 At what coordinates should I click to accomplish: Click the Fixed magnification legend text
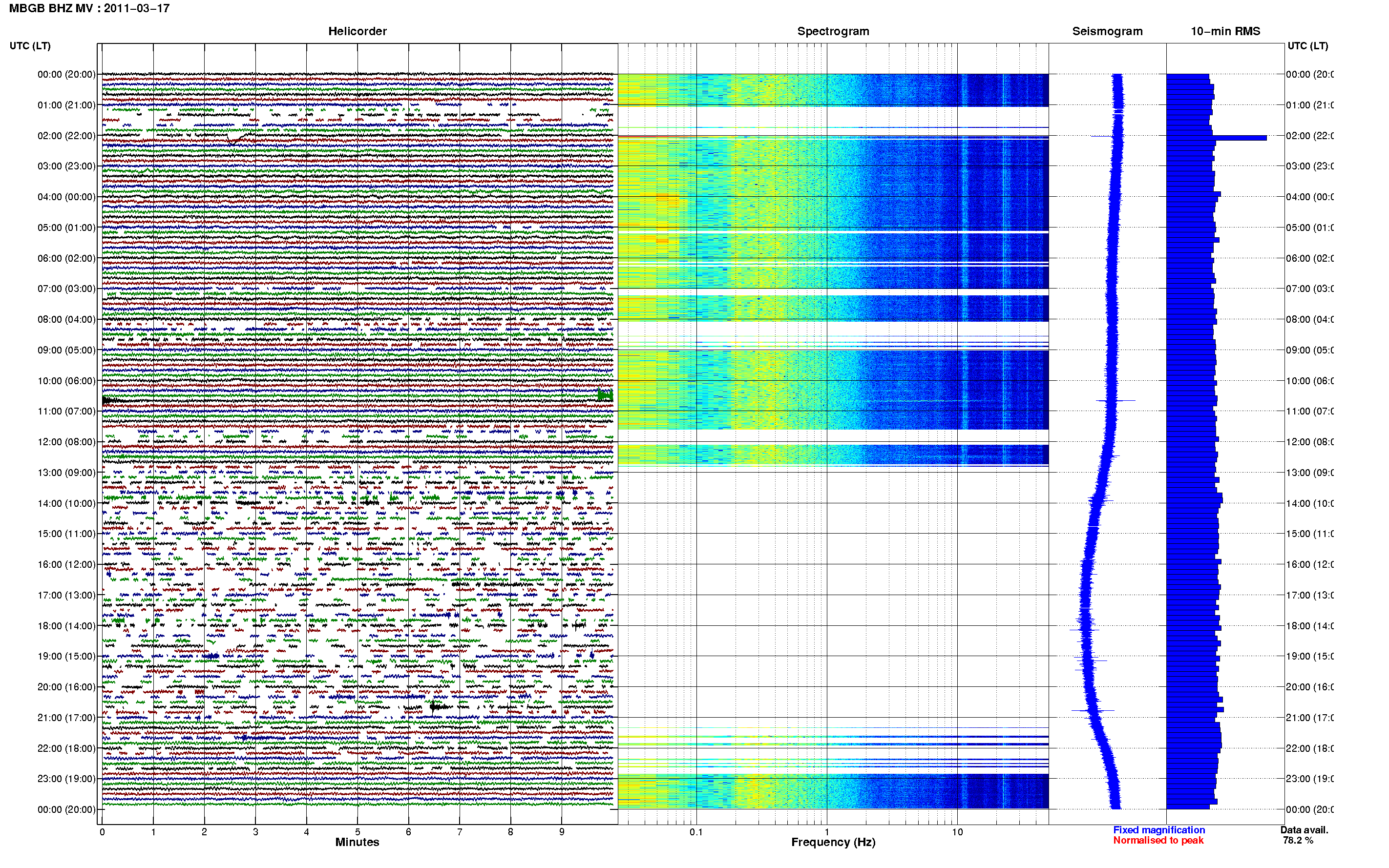click(x=1159, y=830)
